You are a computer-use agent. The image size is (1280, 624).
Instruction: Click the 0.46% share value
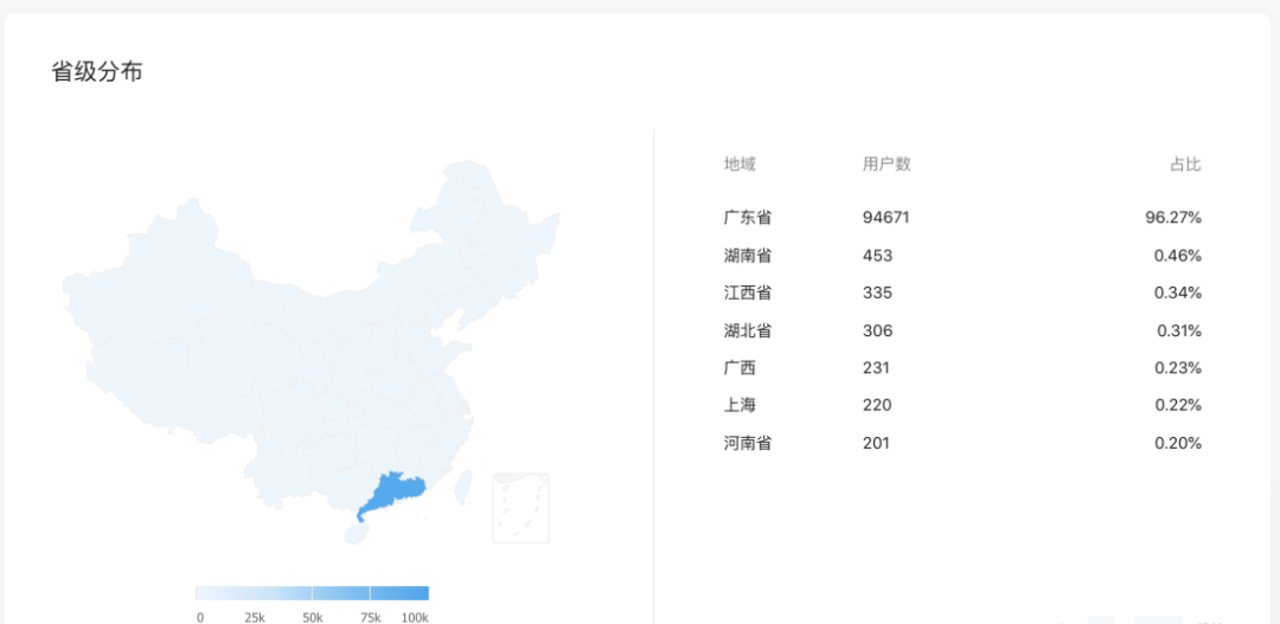click(x=1178, y=255)
